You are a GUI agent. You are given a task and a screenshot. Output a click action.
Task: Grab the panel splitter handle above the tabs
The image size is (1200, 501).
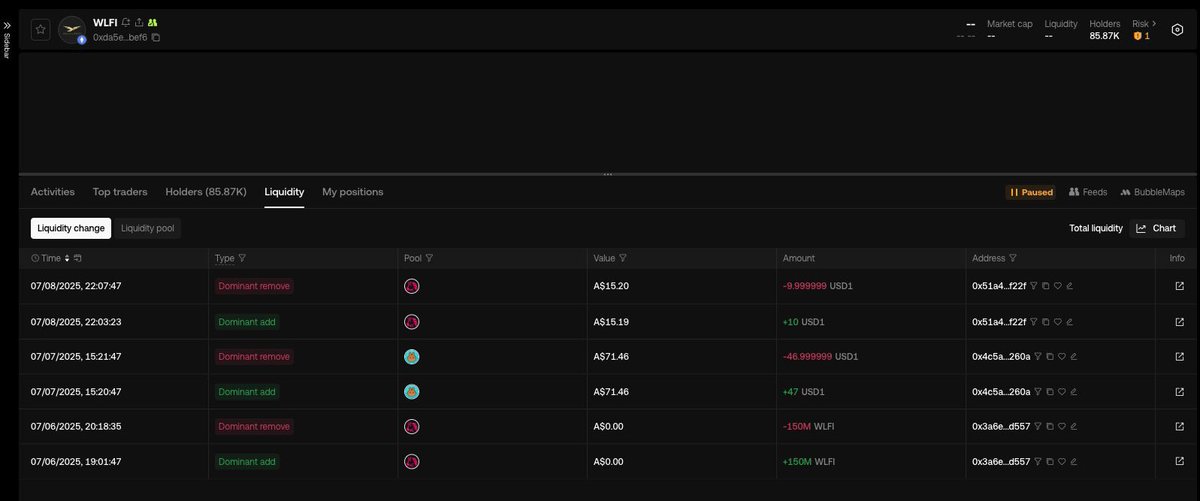click(607, 174)
